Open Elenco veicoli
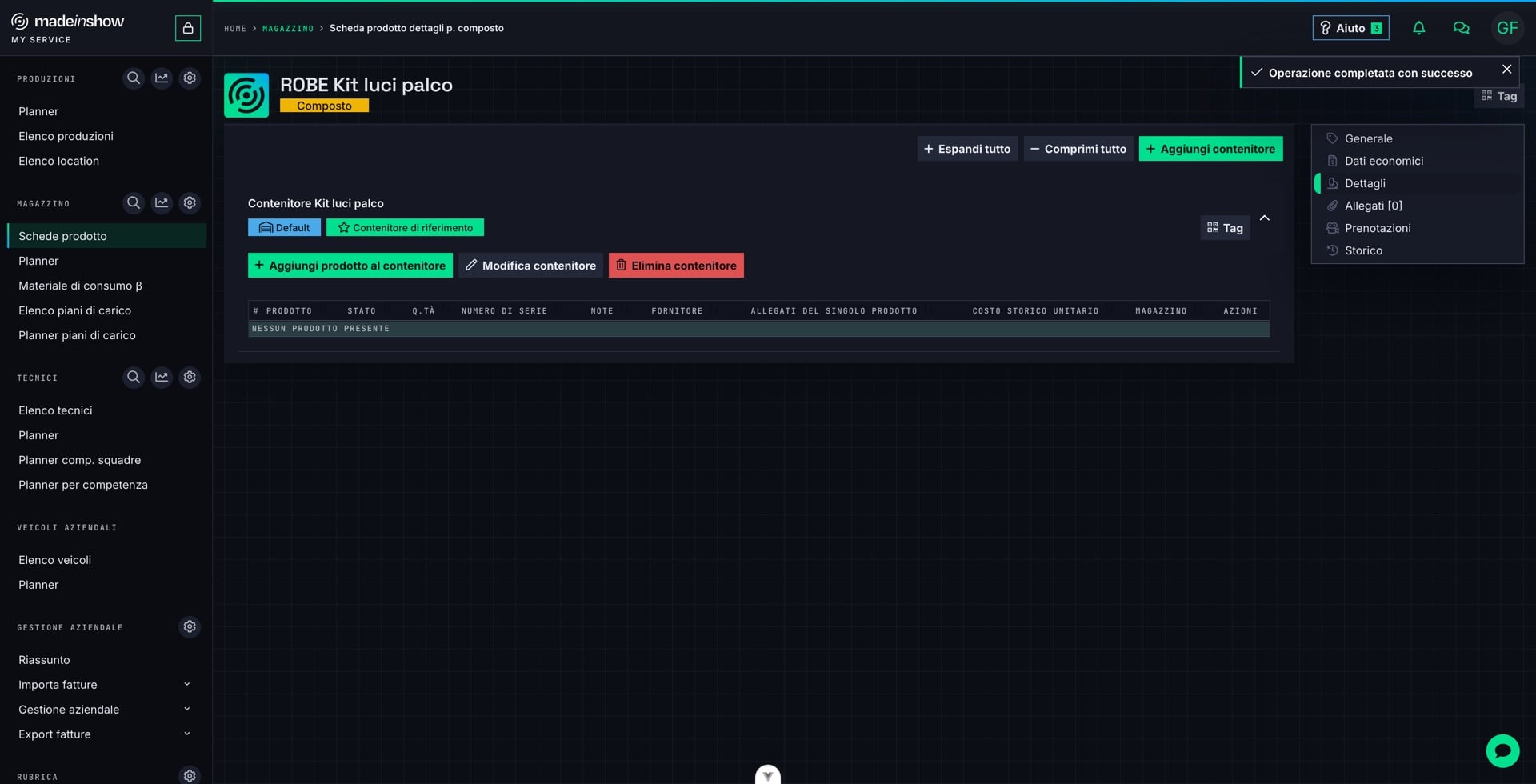This screenshot has height=784, width=1536. (x=54, y=560)
